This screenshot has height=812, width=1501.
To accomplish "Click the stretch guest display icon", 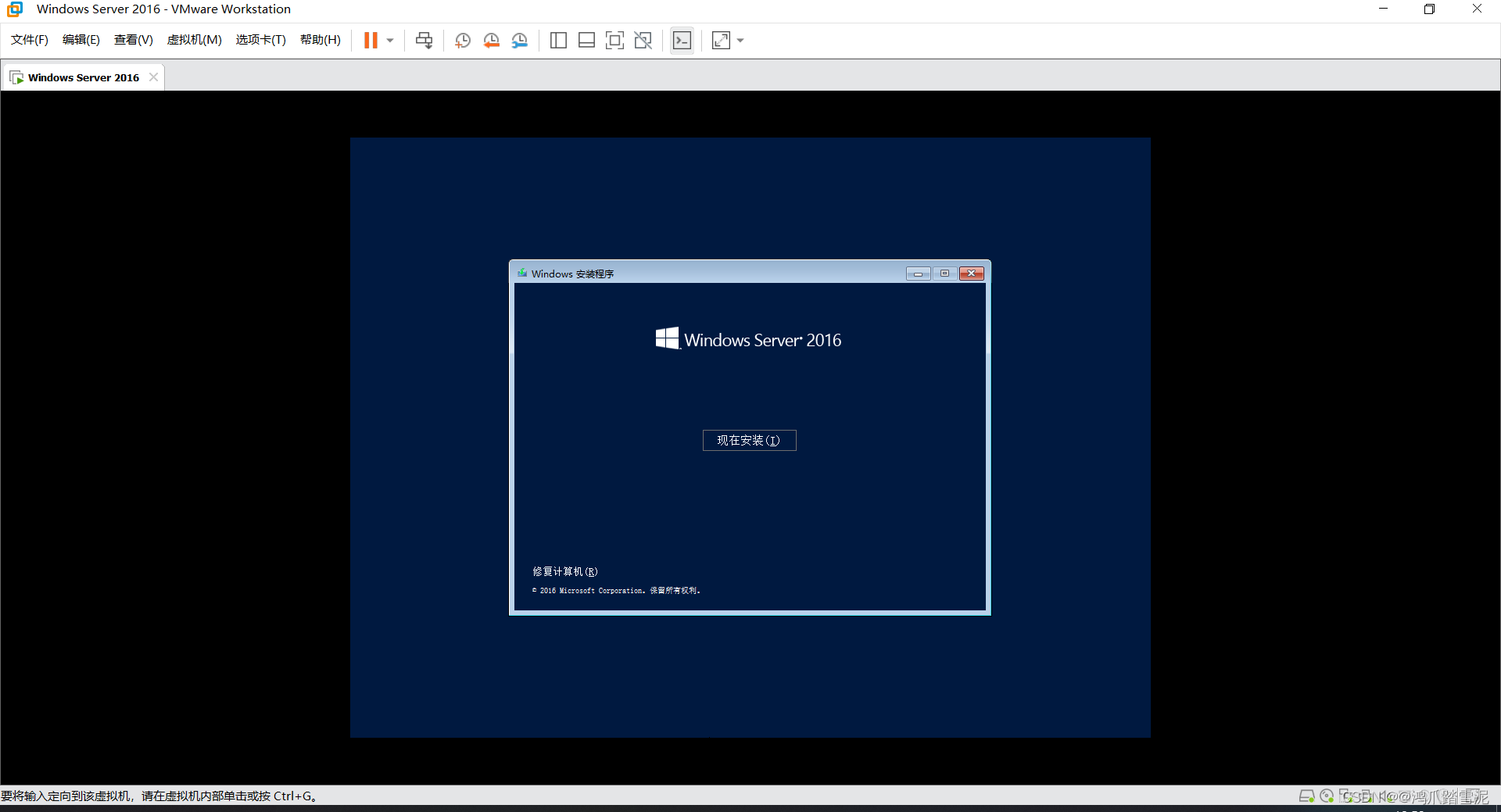I will click(721, 40).
